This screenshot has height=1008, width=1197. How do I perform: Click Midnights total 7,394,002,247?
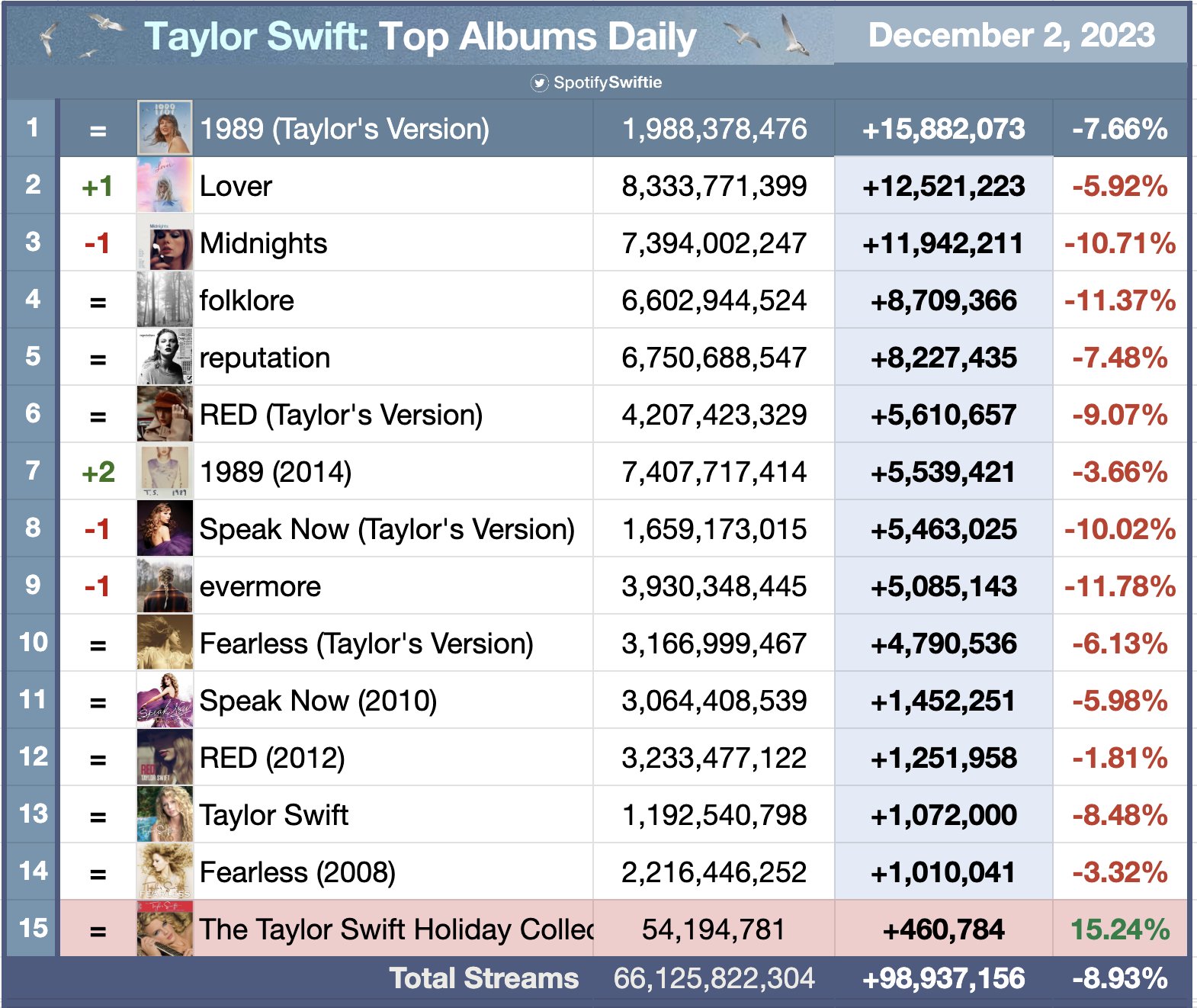click(714, 243)
